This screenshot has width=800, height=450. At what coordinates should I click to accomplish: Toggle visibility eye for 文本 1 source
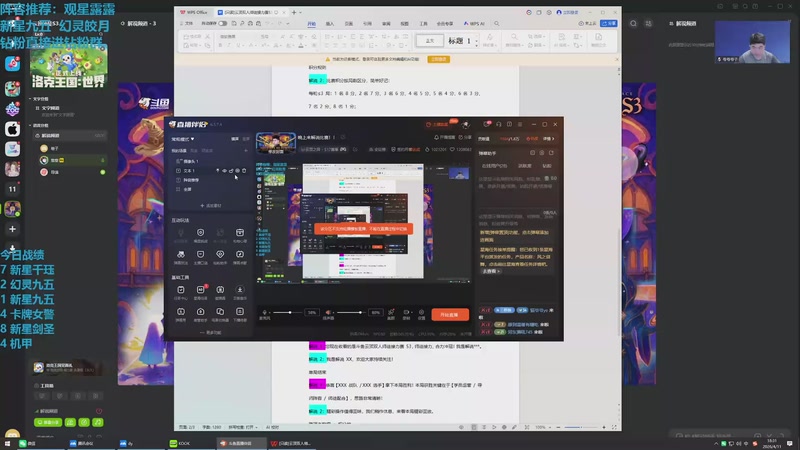[224, 171]
